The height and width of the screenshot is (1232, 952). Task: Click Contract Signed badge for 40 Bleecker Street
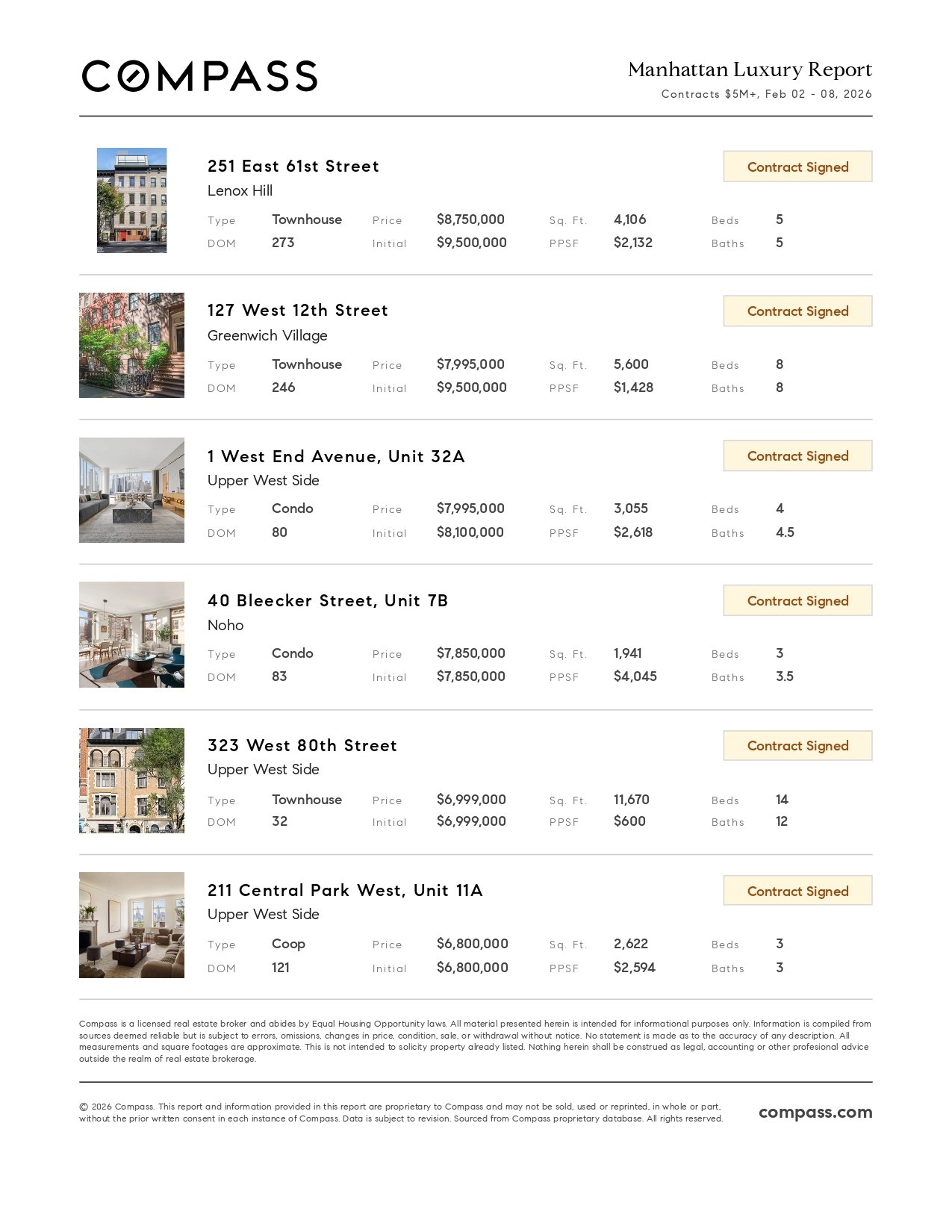coord(797,601)
